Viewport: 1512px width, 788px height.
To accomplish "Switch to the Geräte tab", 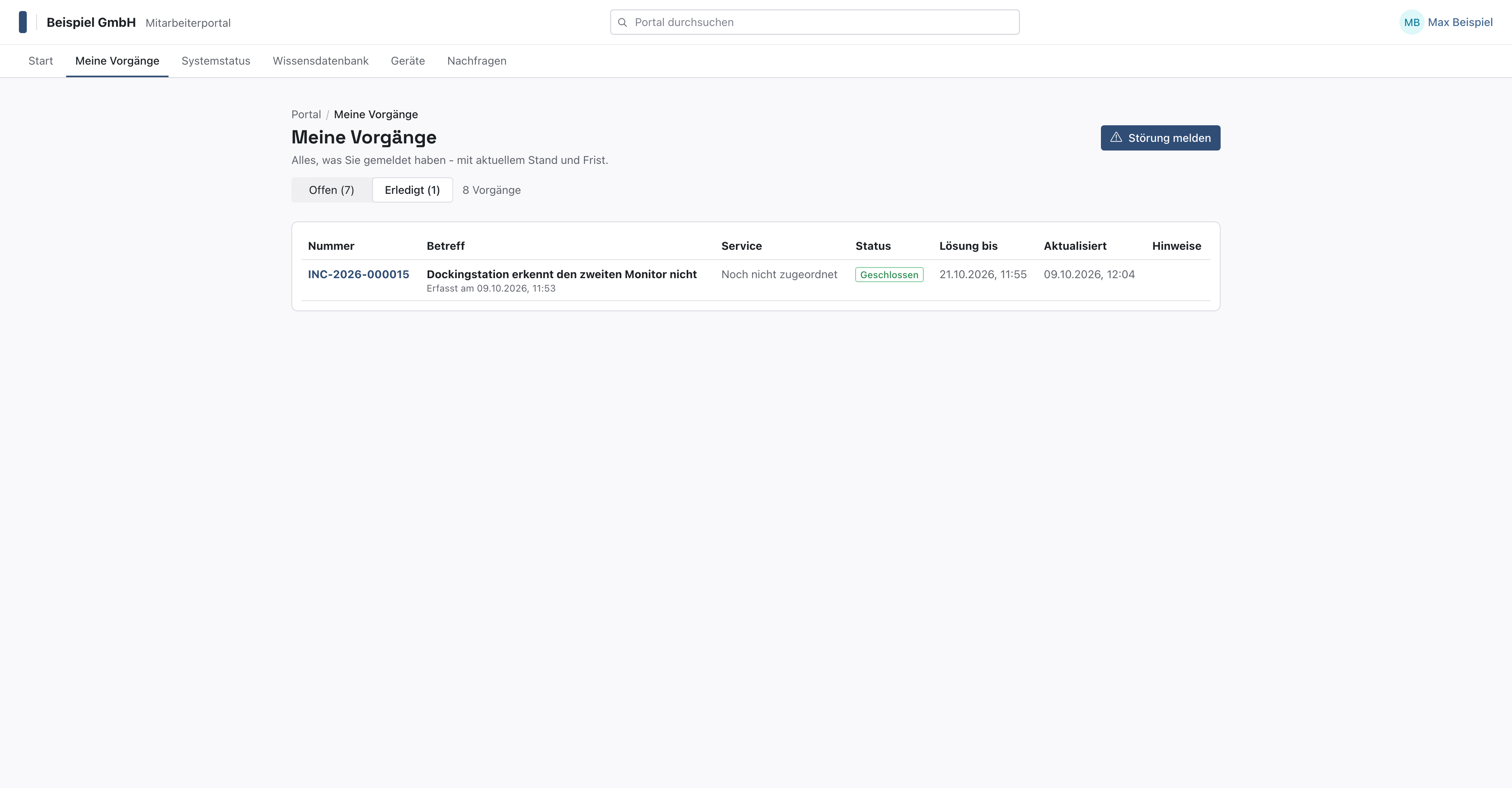I will pos(408,61).
